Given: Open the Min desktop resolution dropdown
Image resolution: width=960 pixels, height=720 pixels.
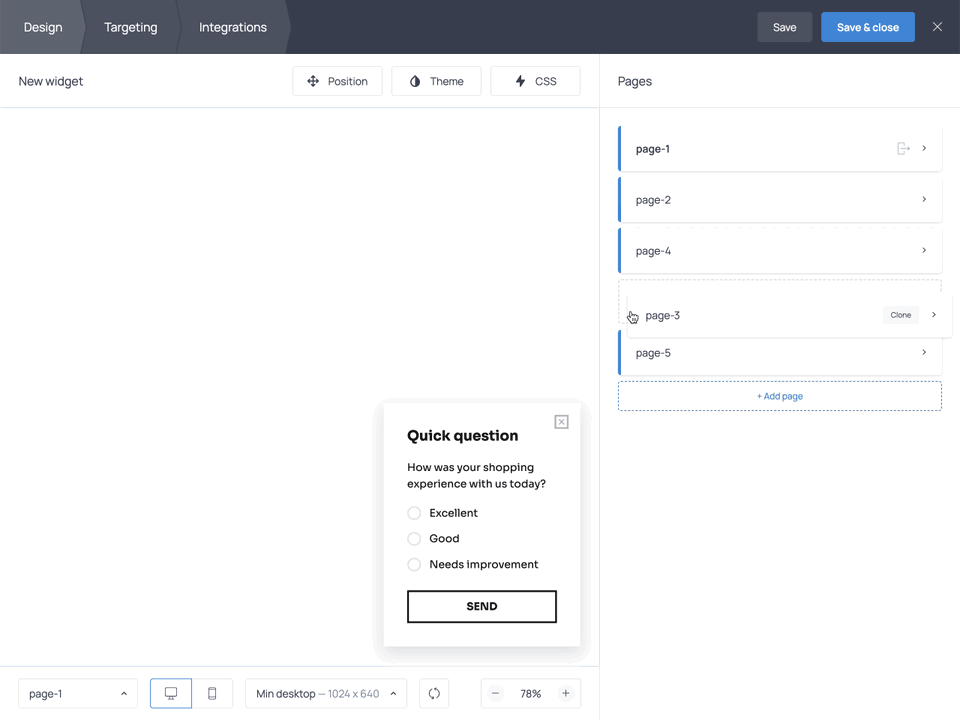Looking at the screenshot, I should click(x=325, y=693).
